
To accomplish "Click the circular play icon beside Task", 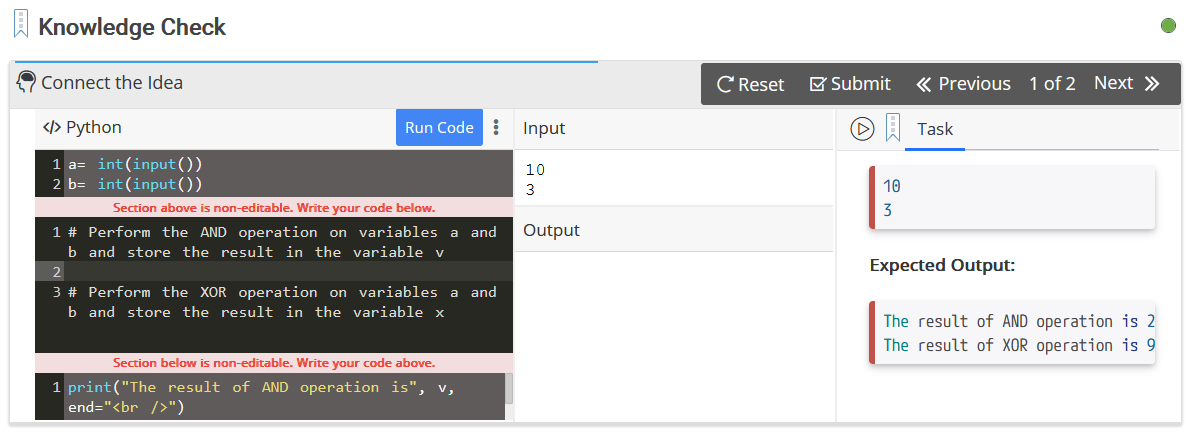I will pos(862,129).
